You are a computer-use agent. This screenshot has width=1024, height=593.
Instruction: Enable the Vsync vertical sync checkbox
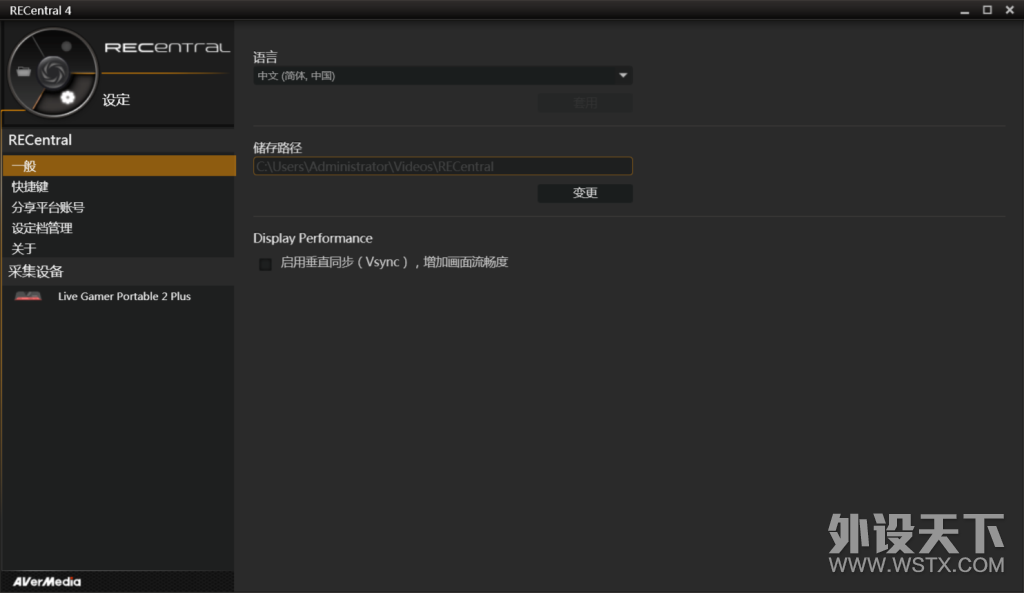pyautogui.click(x=265, y=264)
